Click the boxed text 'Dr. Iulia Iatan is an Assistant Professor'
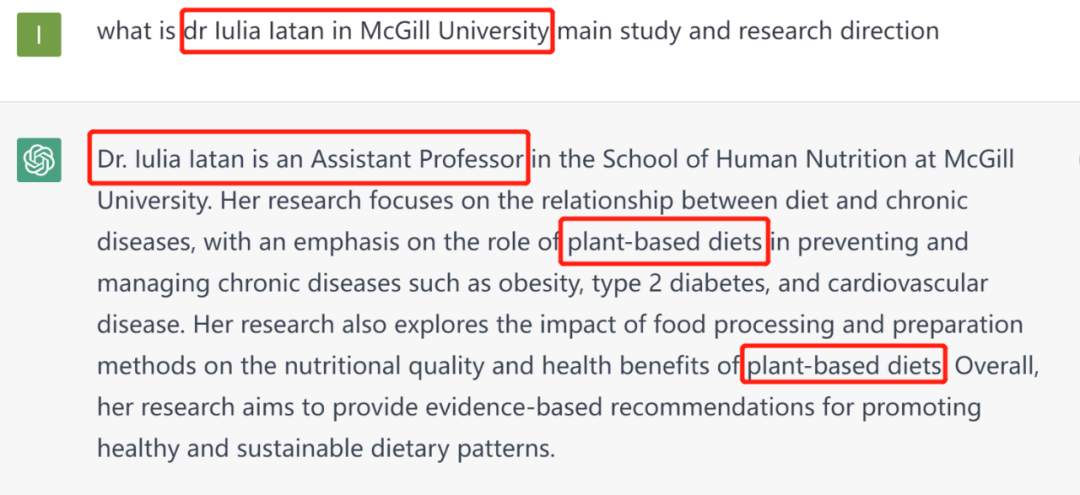The image size is (1080, 495). pyautogui.click(x=309, y=160)
